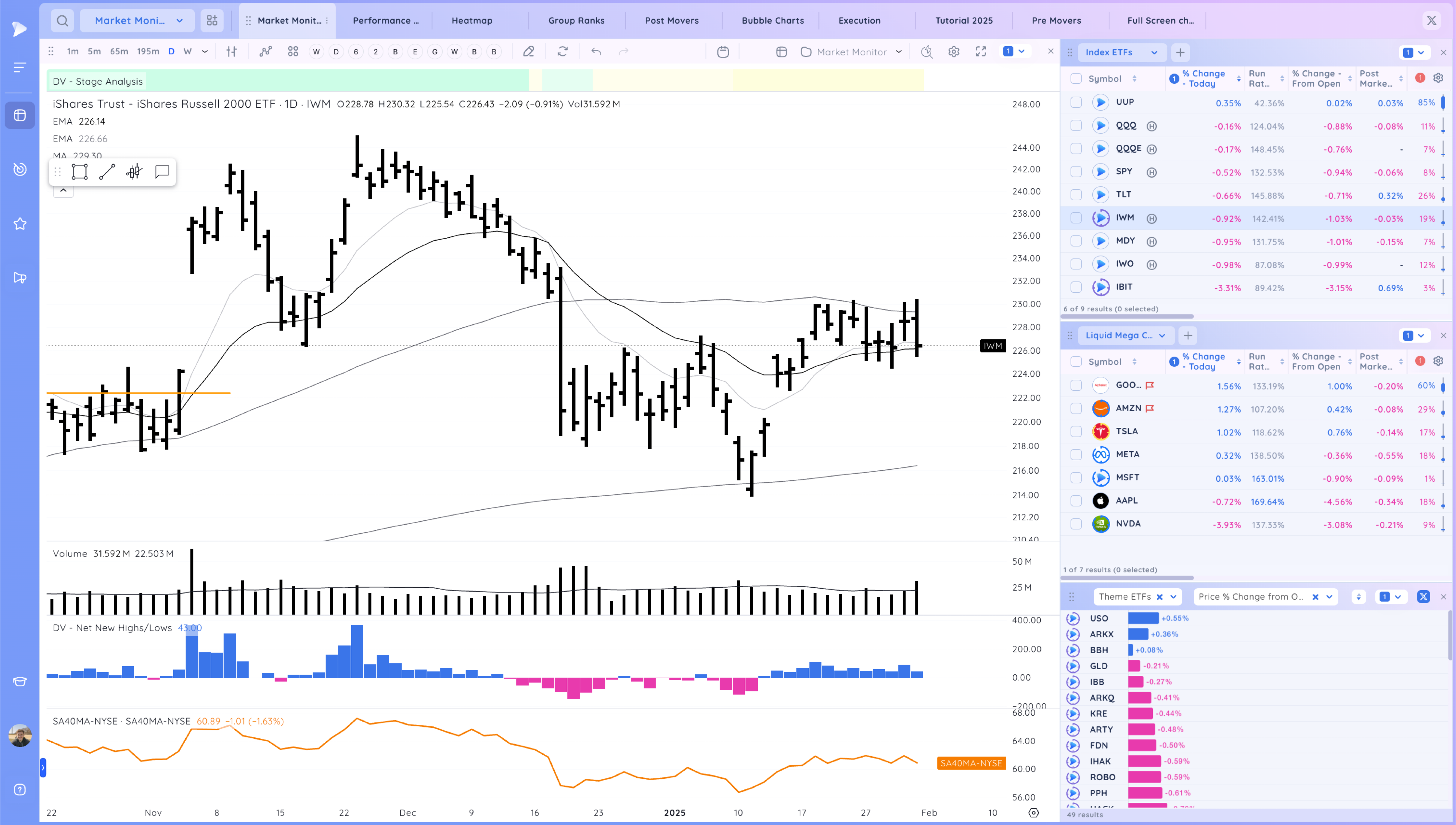The width and height of the screenshot is (1456, 825).
Task: Open the calendar date picker icon
Action: point(723,52)
